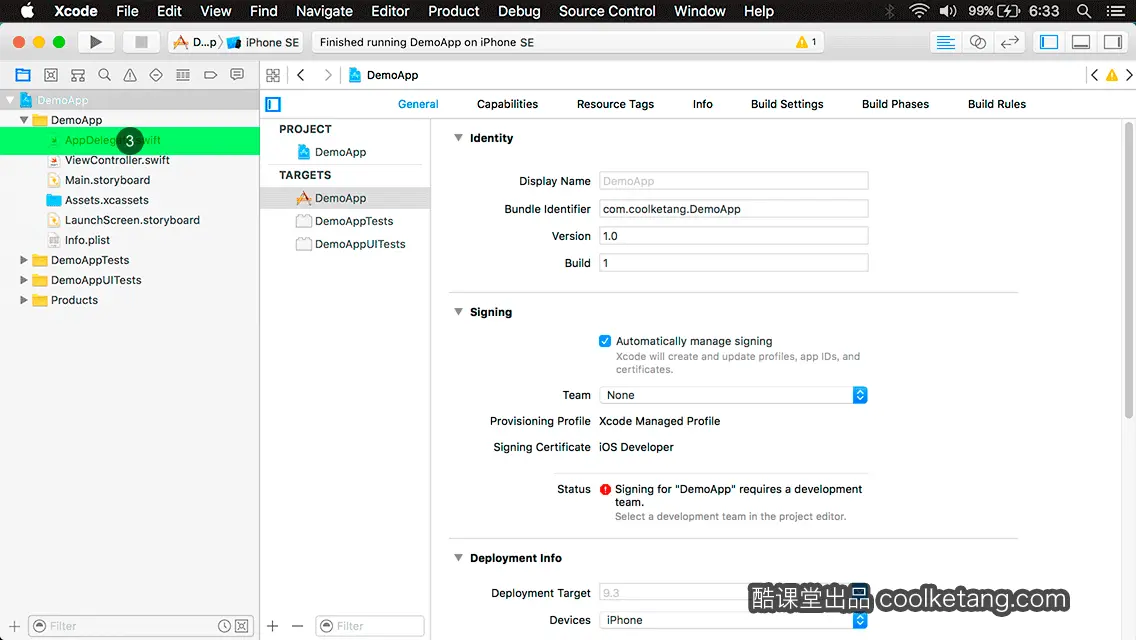Switch to Build Rules tab
The image size is (1136, 640).
997,104
